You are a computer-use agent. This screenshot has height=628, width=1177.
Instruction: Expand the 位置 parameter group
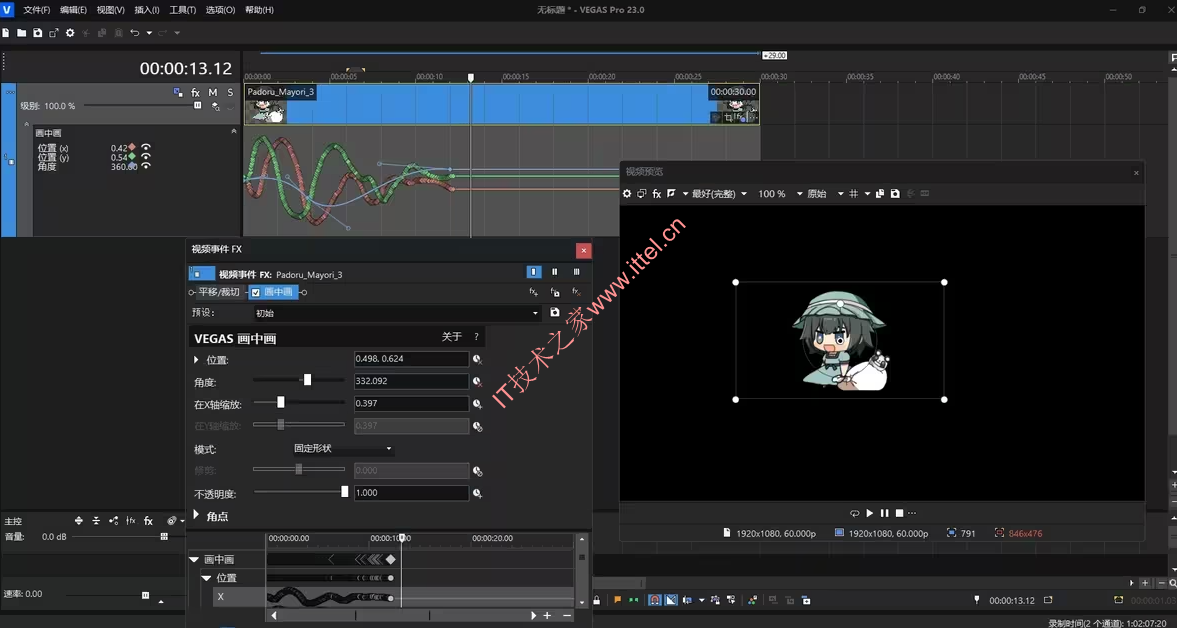pos(196,360)
